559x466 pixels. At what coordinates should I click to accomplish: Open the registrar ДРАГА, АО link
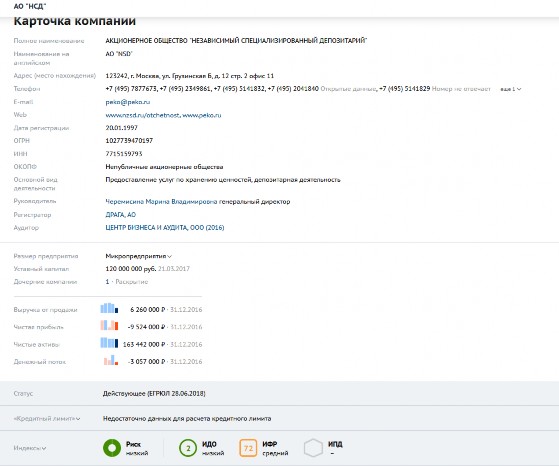coord(120,215)
